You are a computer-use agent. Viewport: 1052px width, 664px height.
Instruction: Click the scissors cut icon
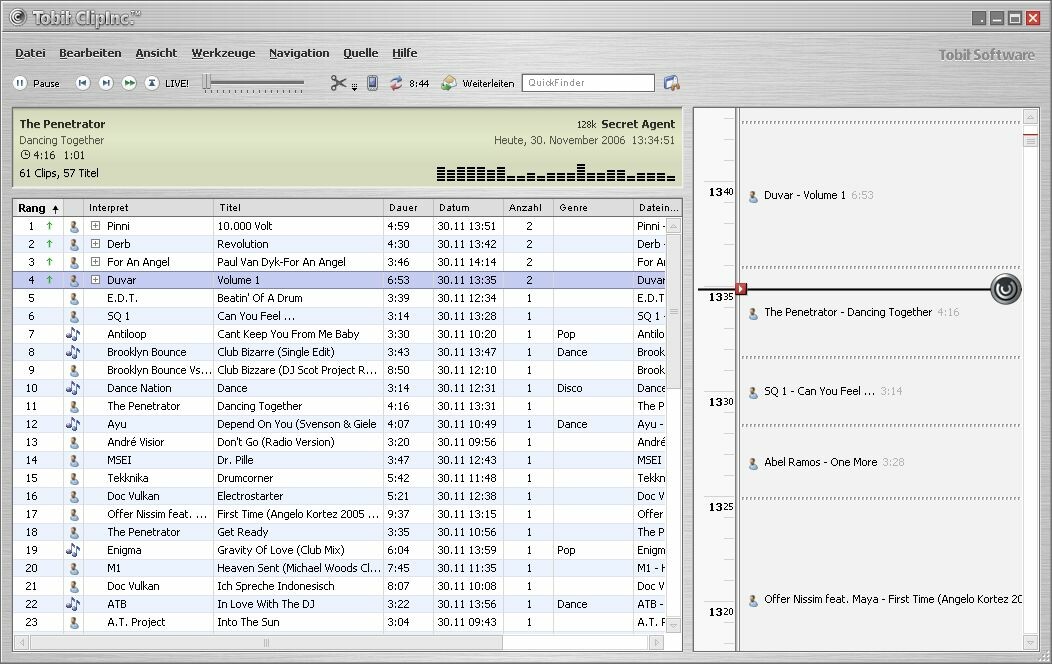pos(338,83)
